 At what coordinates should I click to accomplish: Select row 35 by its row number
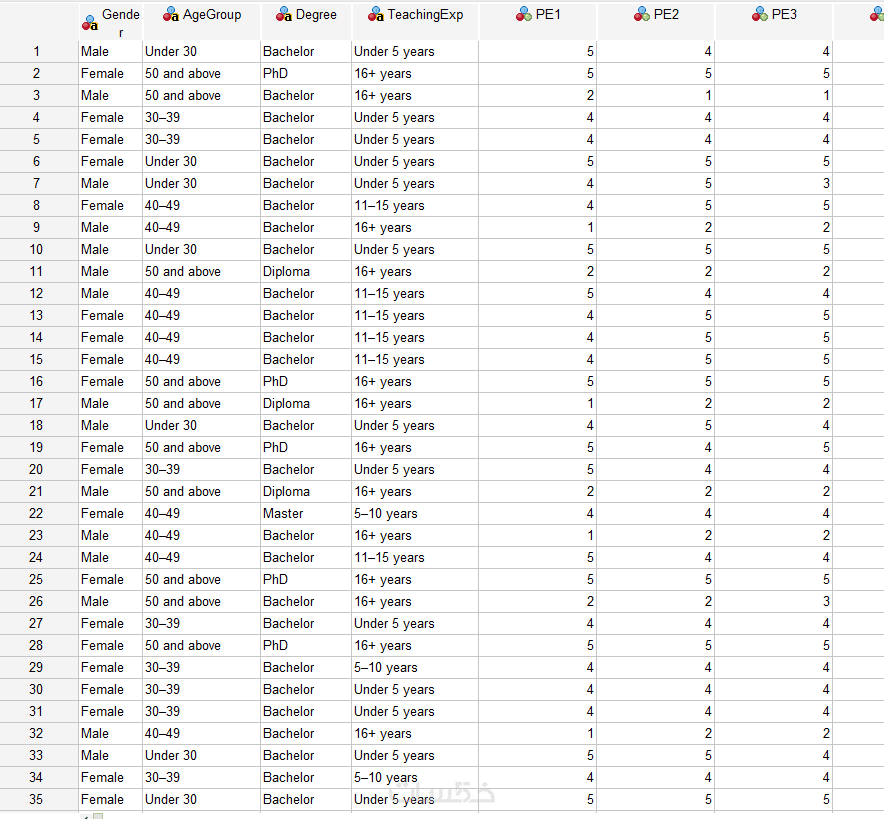(38, 800)
